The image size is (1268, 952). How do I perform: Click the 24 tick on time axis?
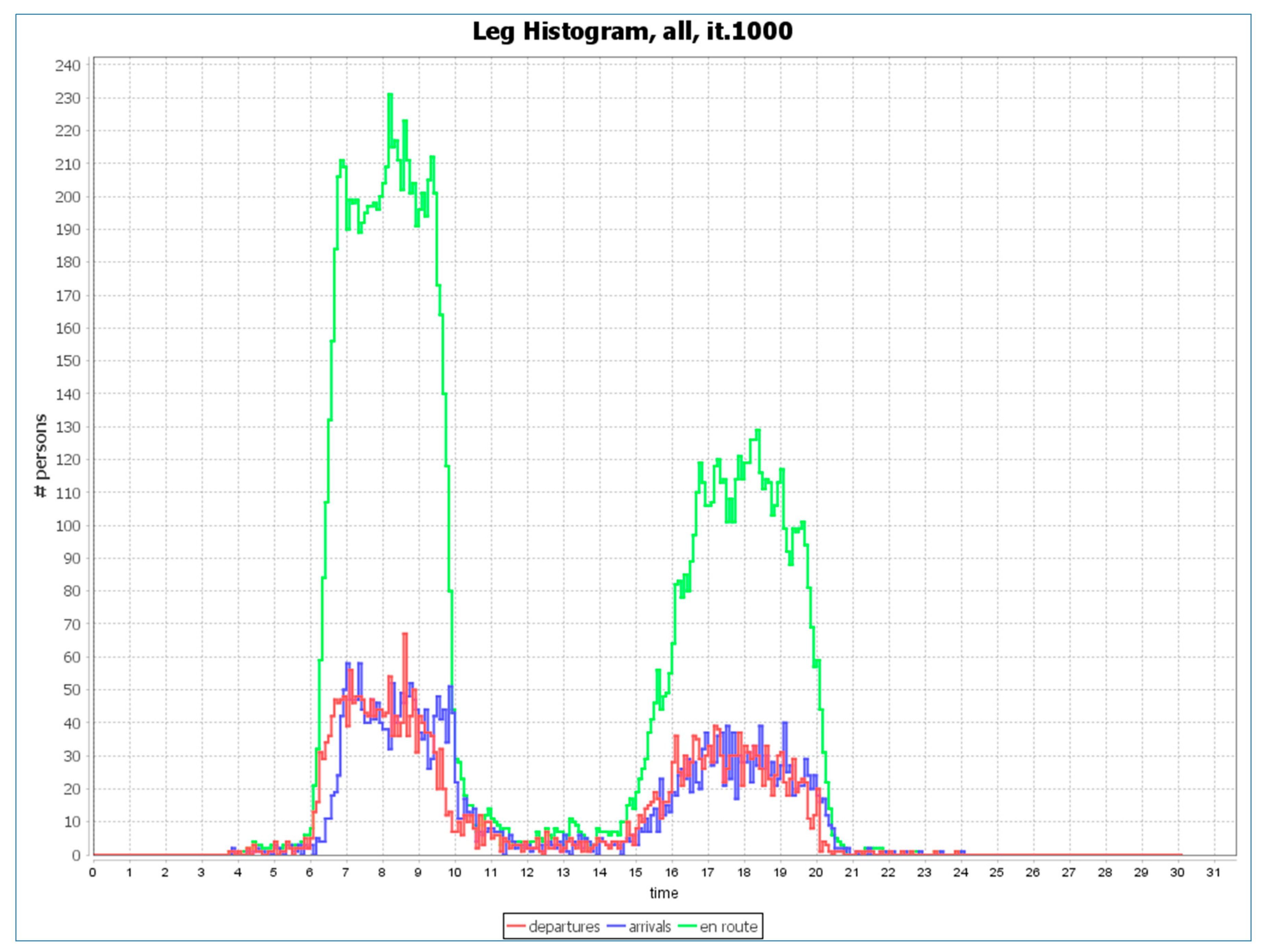[x=960, y=872]
